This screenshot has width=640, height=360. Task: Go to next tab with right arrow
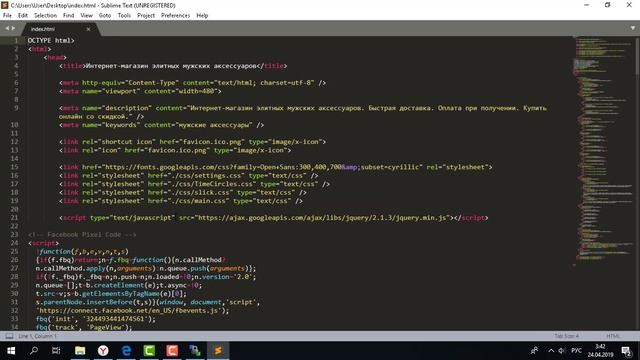point(13,28)
